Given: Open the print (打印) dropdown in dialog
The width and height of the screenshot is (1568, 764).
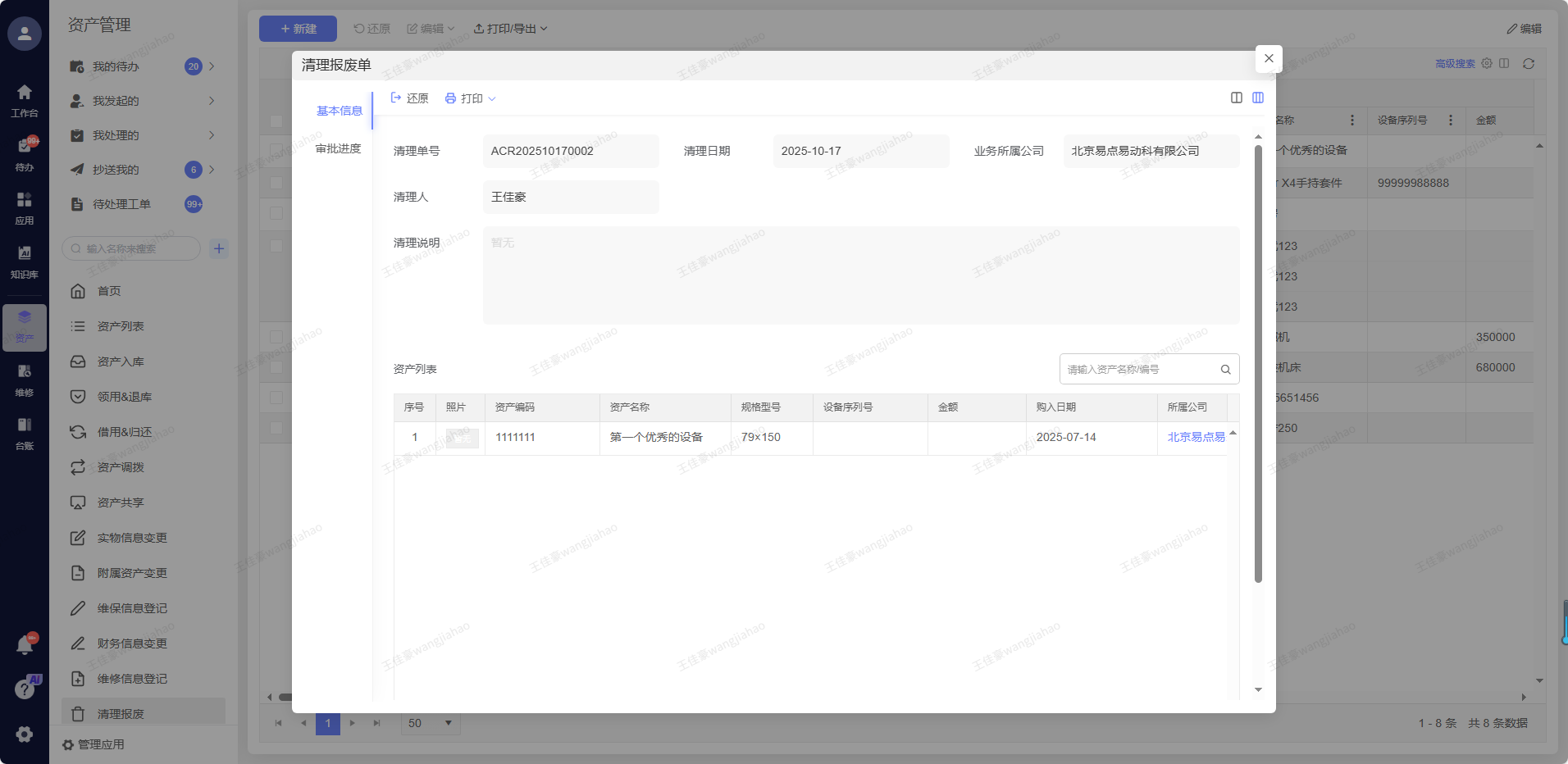Looking at the screenshot, I should 471,98.
